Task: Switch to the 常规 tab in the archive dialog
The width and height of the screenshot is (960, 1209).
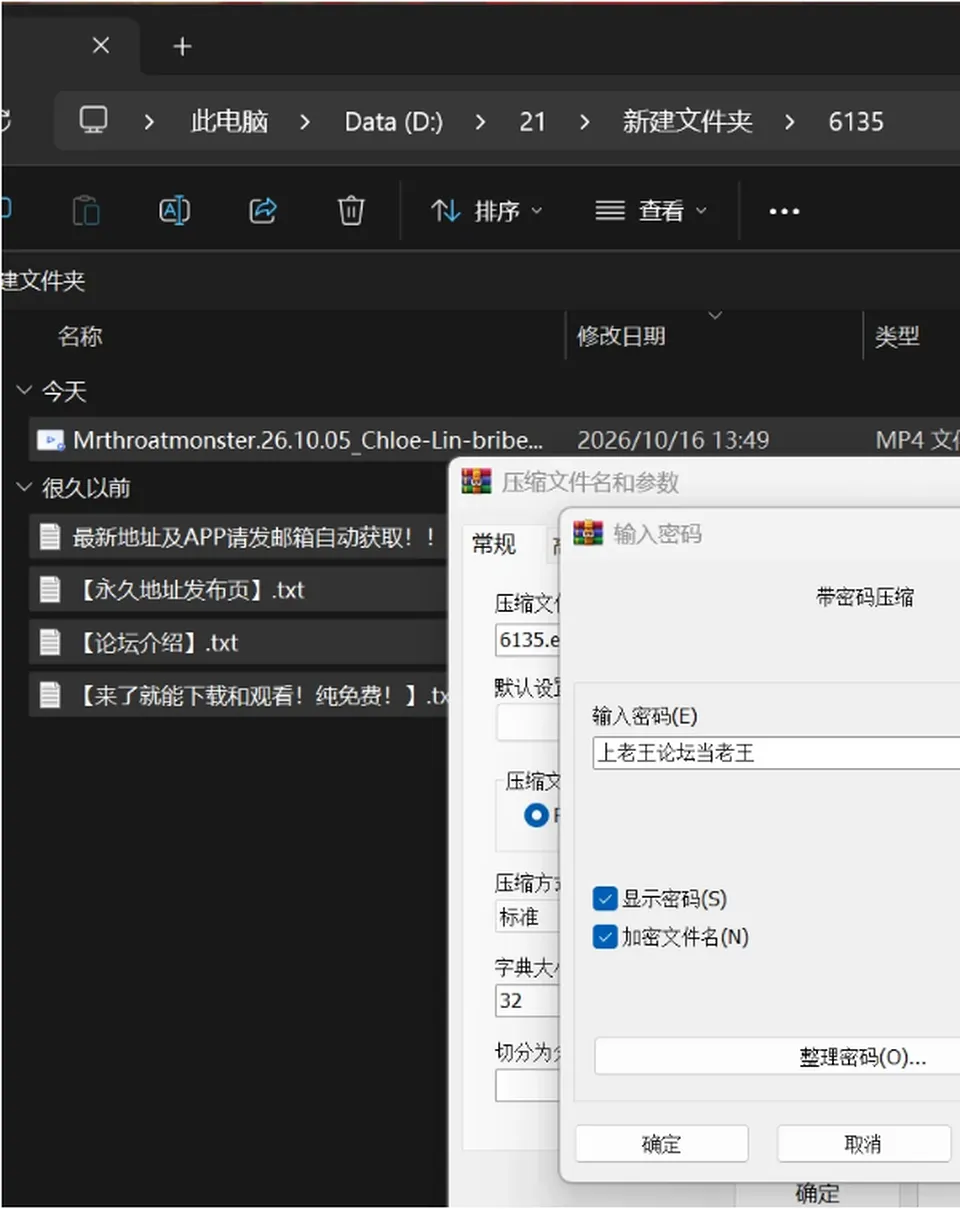Action: (494, 544)
